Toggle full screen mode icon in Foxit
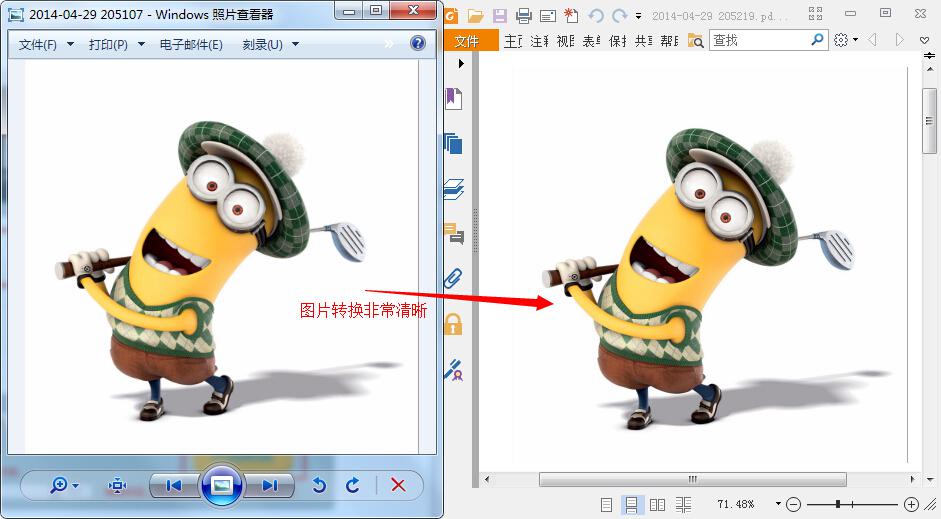Image resolution: width=941 pixels, height=519 pixels. (x=815, y=14)
